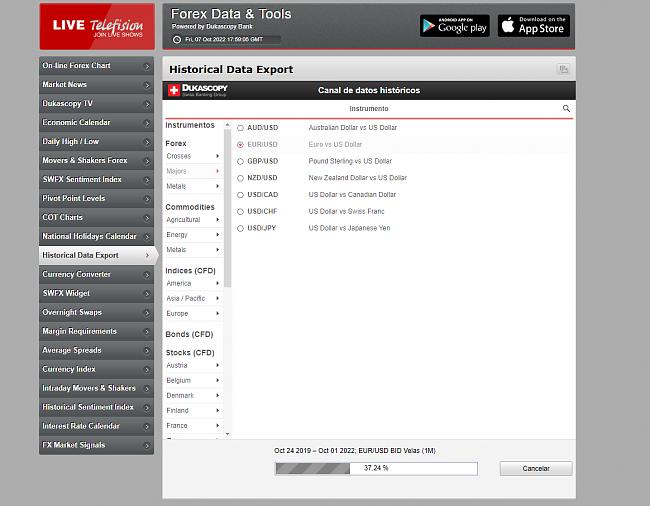
Task: Open Currency Converter menu item
Action: tap(97, 274)
